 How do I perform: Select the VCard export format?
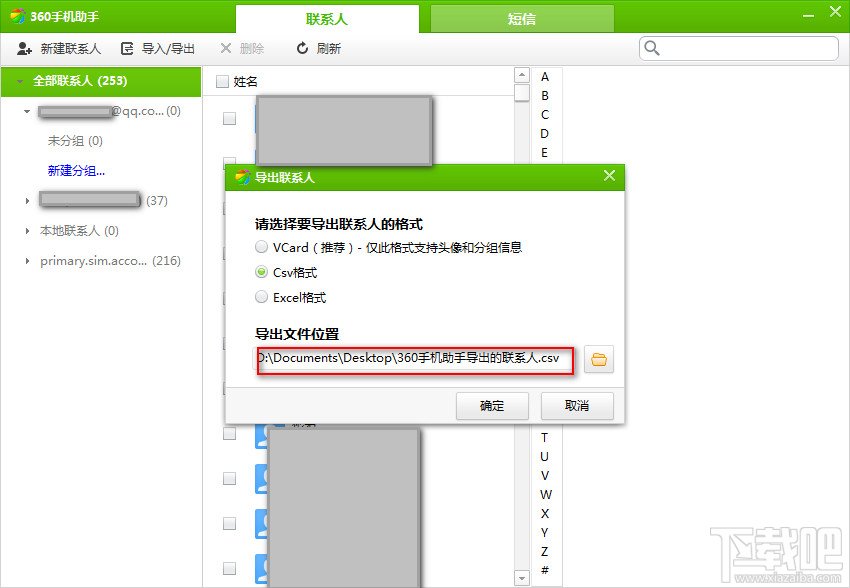[261, 247]
